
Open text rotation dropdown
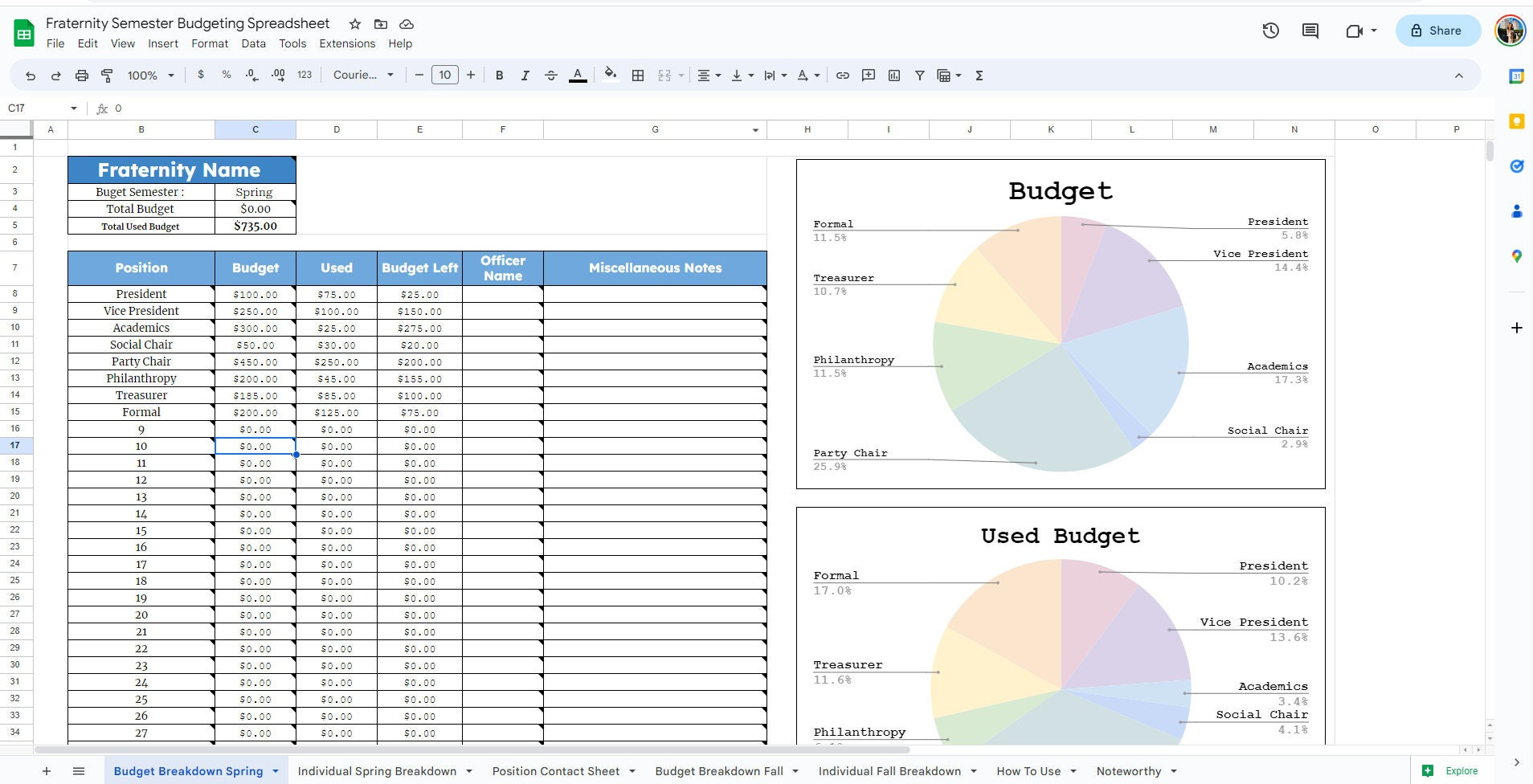point(807,76)
